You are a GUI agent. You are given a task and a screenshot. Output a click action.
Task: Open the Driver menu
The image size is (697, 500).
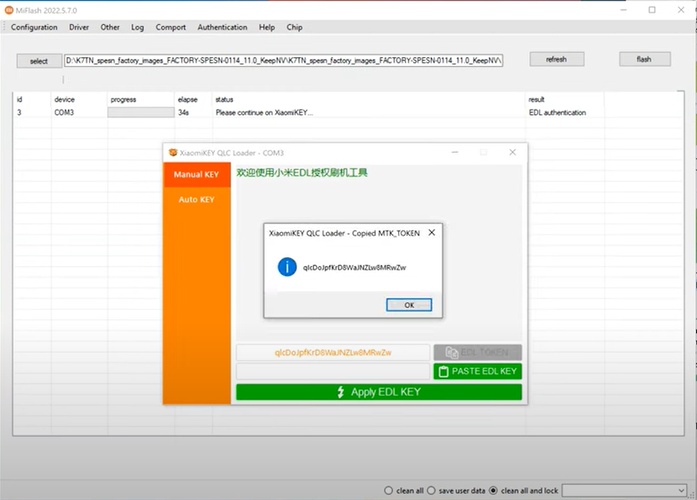click(x=79, y=27)
